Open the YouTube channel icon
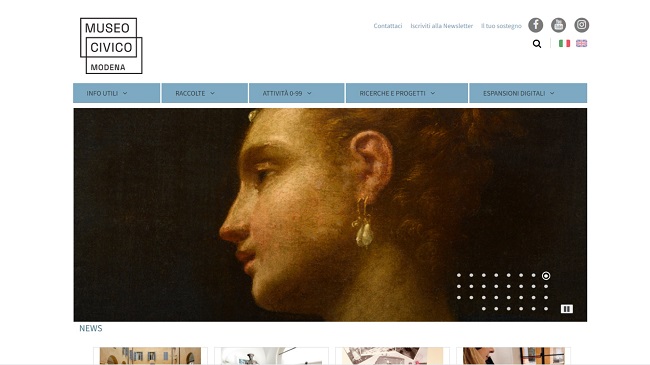The width and height of the screenshot is (650, 365). pos(558,25)
